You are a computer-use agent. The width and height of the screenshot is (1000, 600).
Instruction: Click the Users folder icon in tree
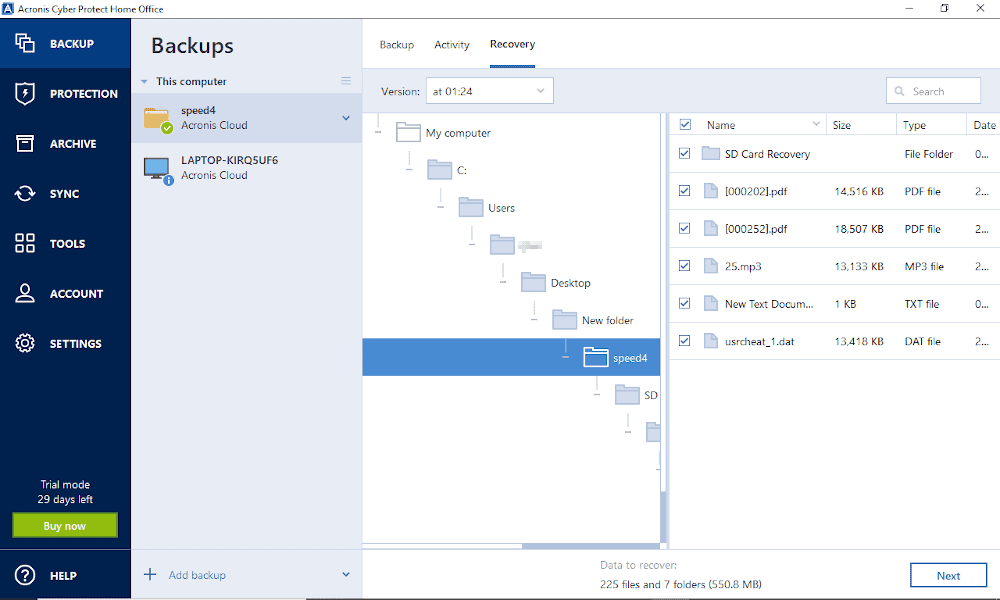click(x=471, y=208)
